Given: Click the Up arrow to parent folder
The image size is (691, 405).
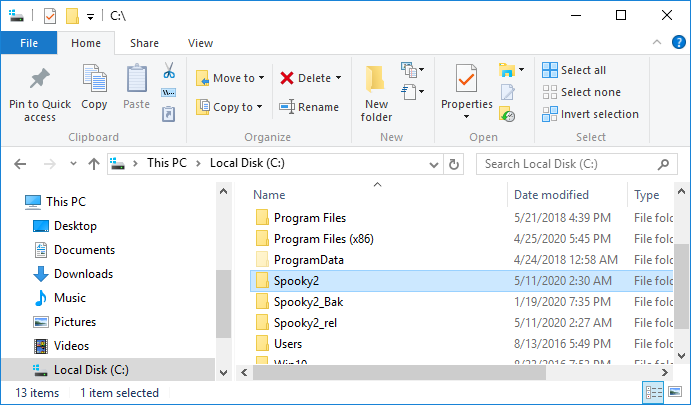Looking at the screenshot, I should click(93, 164).
